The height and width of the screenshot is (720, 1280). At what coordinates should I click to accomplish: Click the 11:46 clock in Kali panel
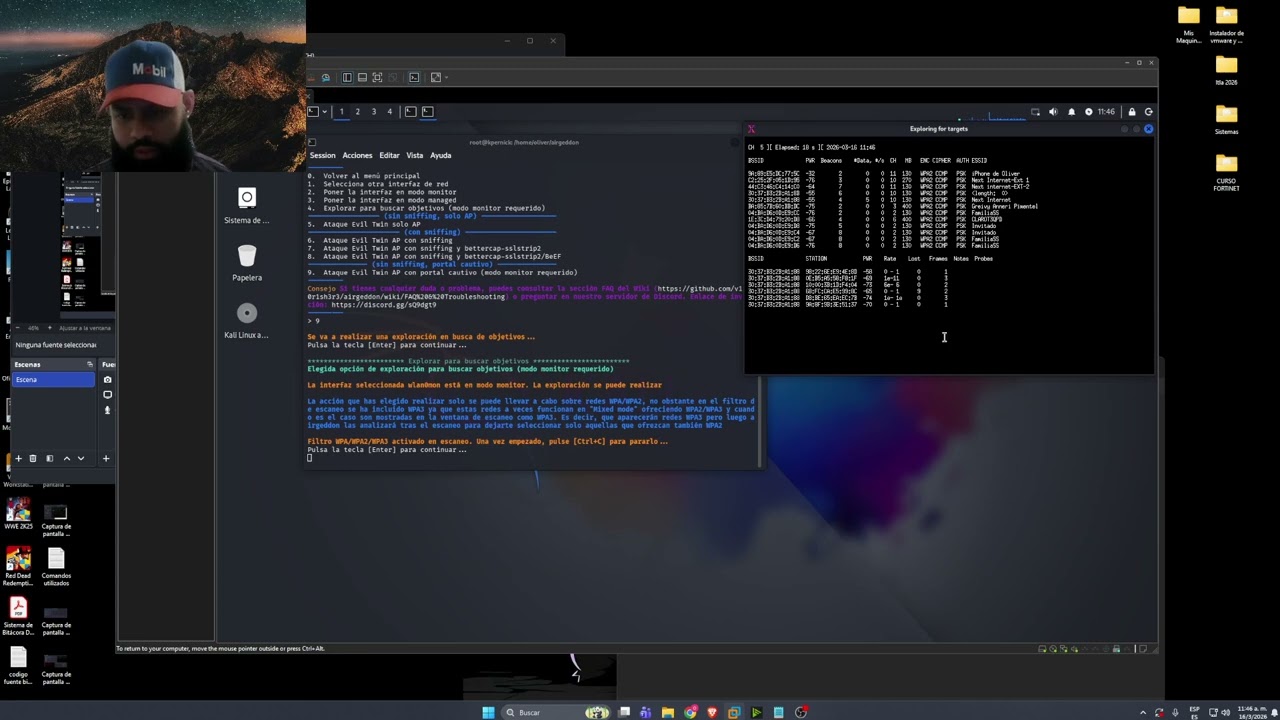(x=1105, y=112)
